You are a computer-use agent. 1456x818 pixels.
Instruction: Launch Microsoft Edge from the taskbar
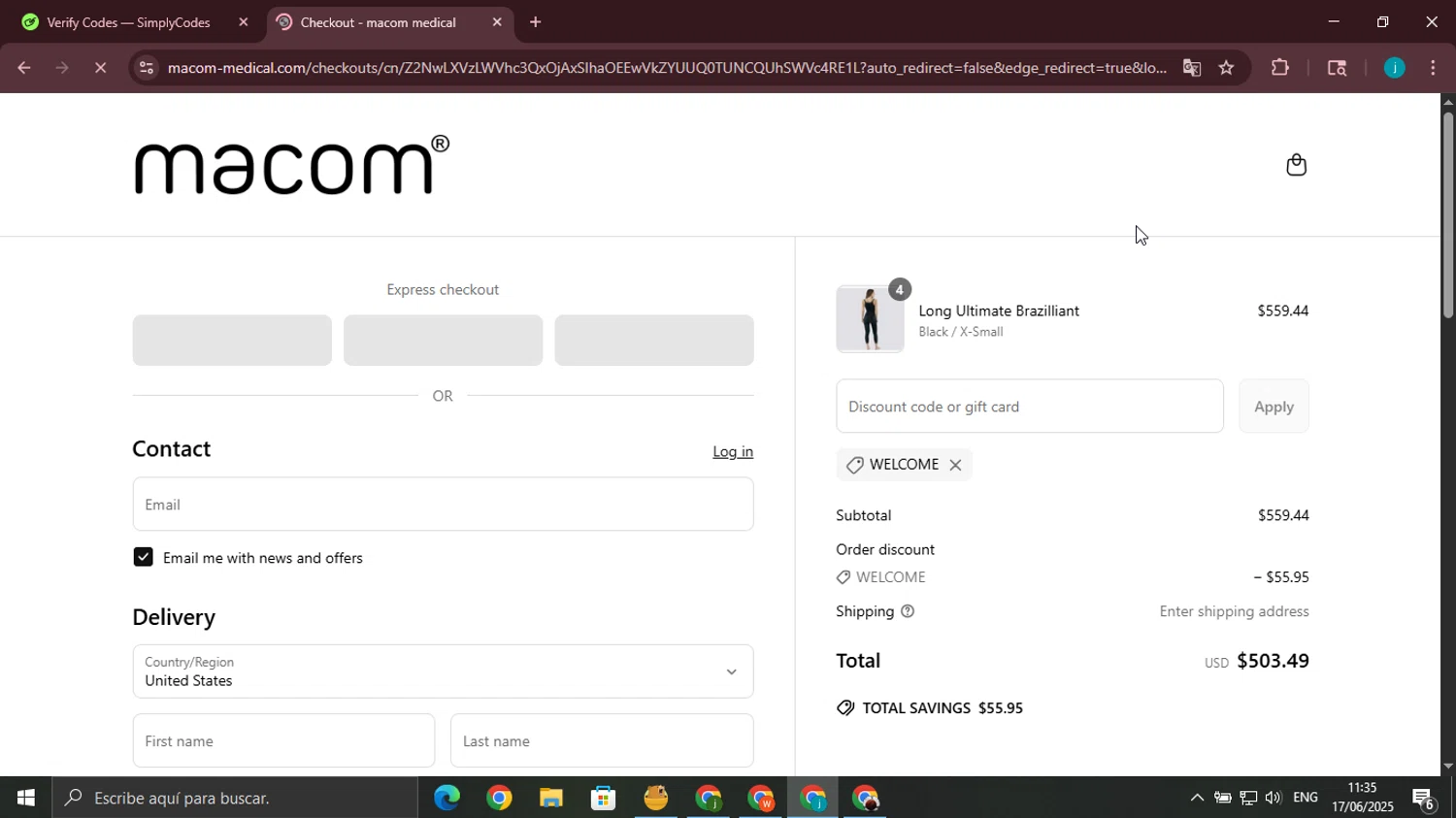coord(447,798)
